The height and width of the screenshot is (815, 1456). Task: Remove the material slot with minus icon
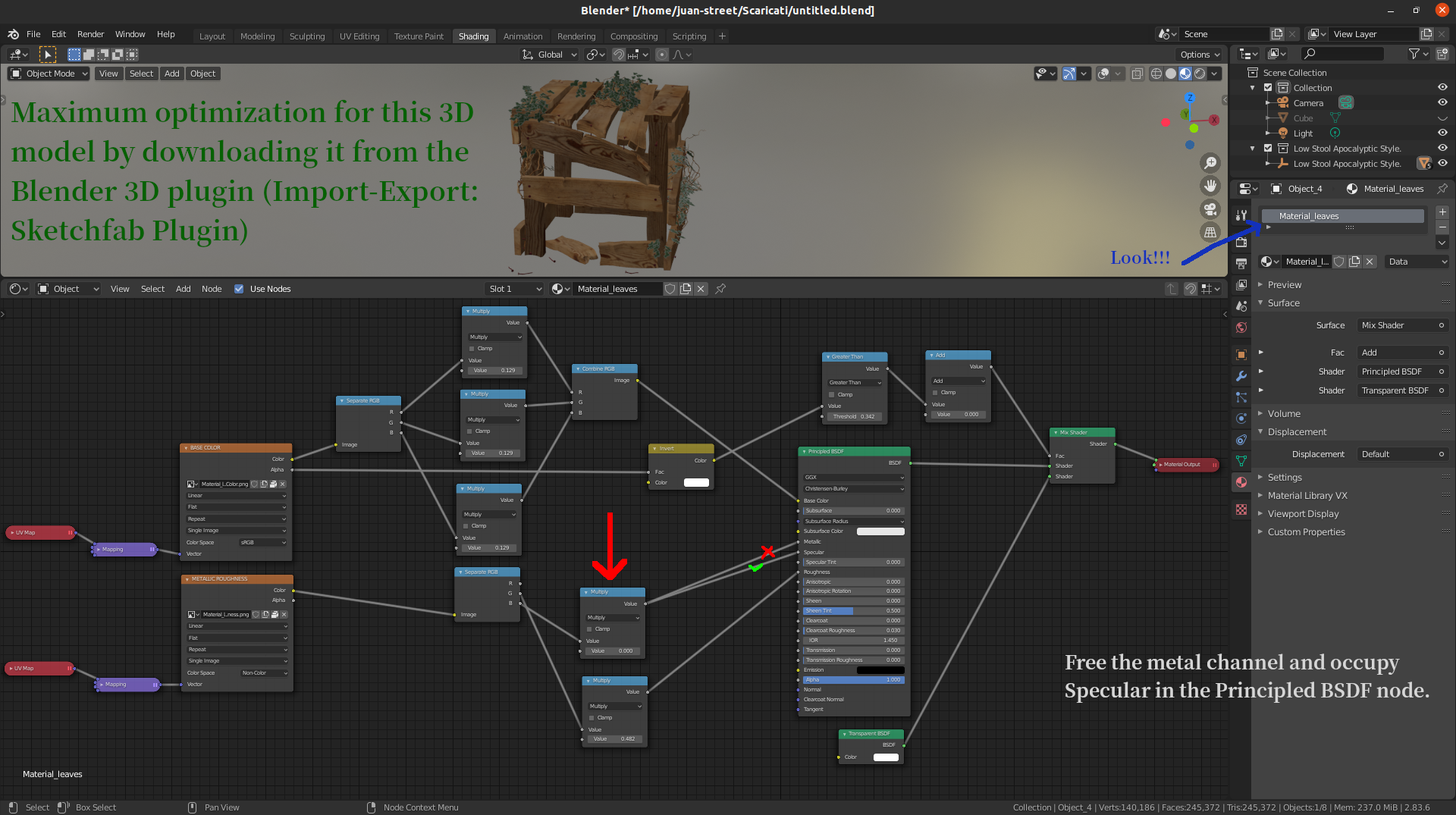click(1442, 227)
